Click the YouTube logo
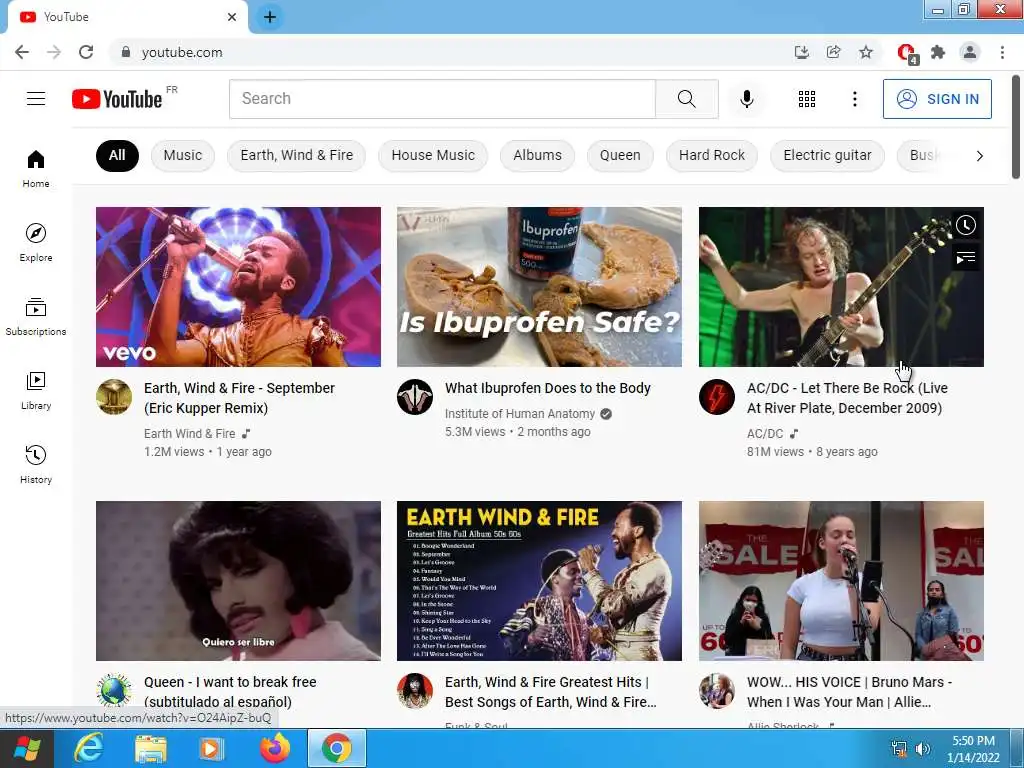 (x=118, y=99)
